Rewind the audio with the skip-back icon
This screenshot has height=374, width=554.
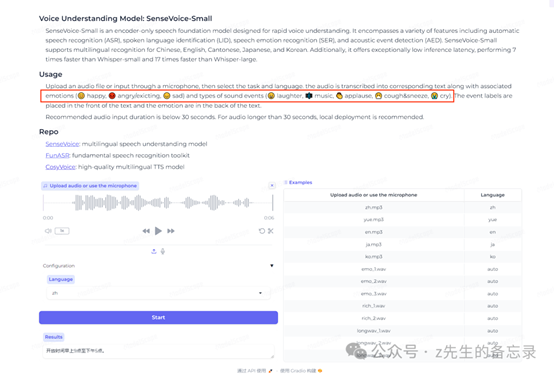146,231
